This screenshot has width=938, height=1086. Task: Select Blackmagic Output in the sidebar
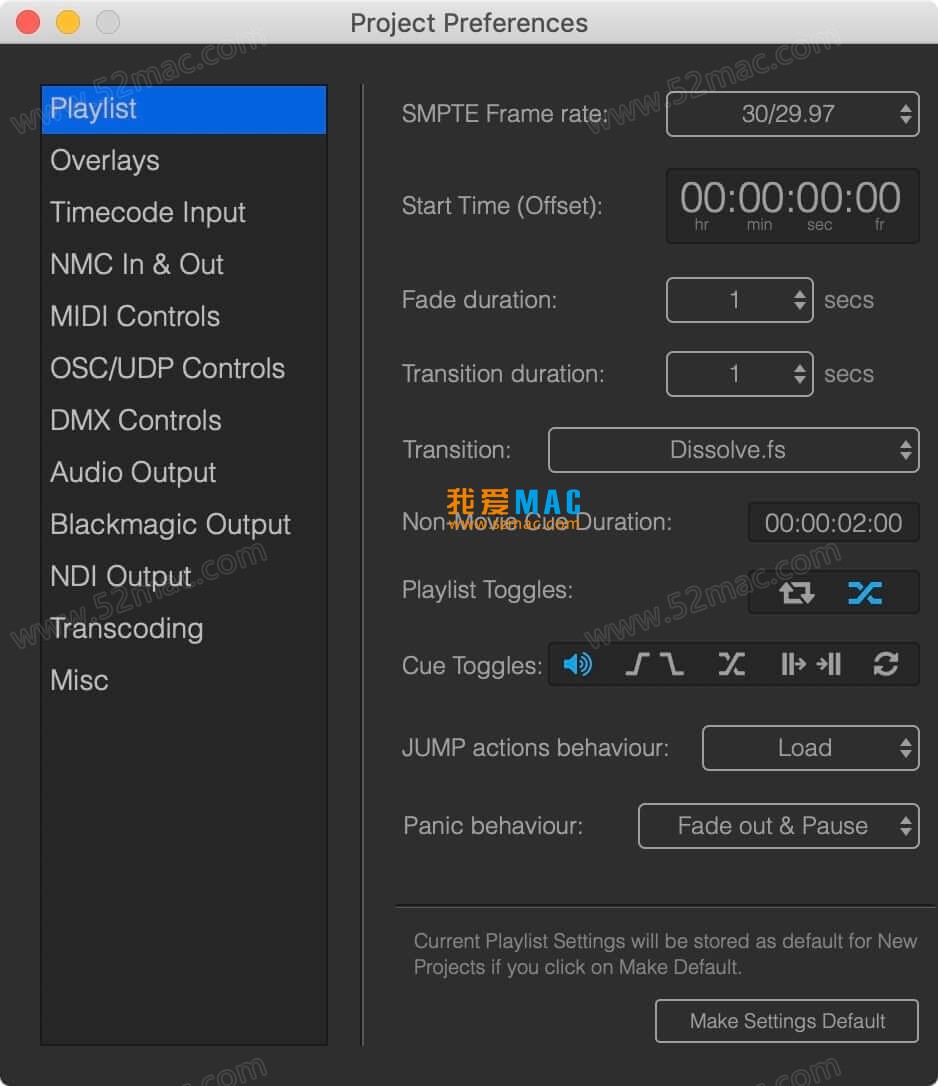184,524
